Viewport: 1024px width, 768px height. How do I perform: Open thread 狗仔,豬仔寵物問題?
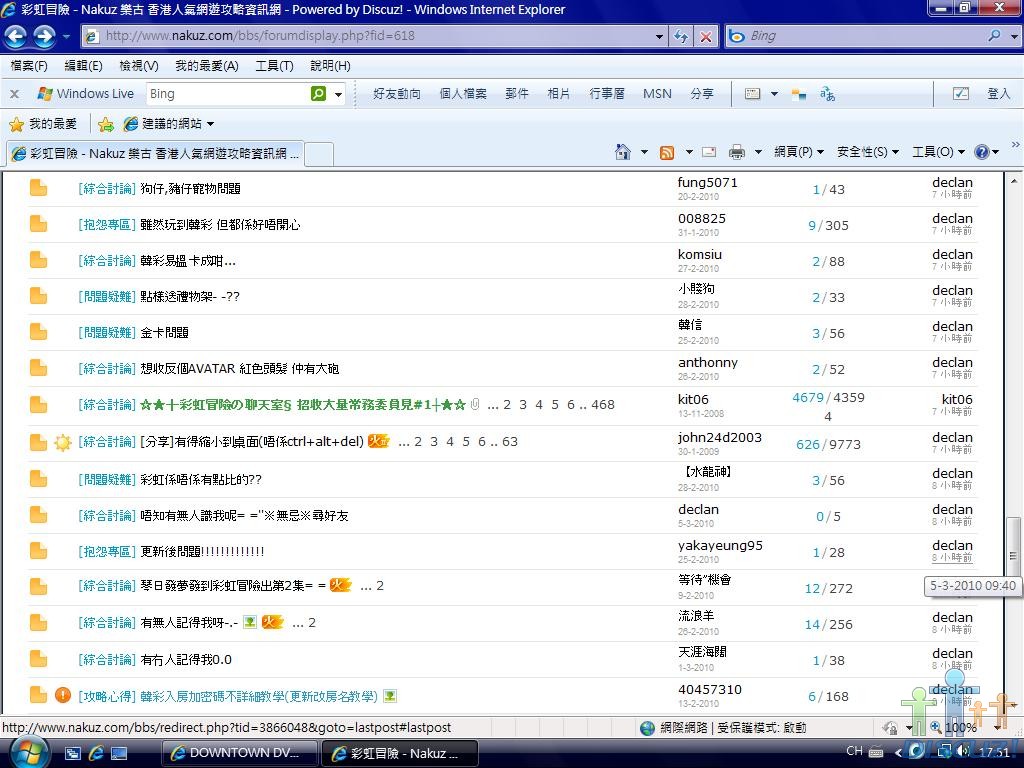[x=190, y=189]
